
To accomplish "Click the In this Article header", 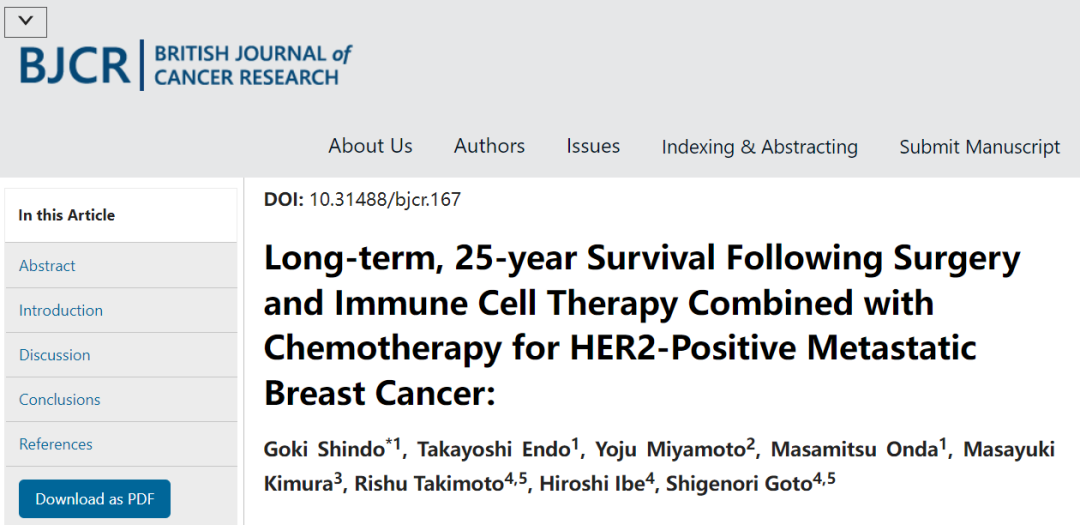I will pos(67,215).
